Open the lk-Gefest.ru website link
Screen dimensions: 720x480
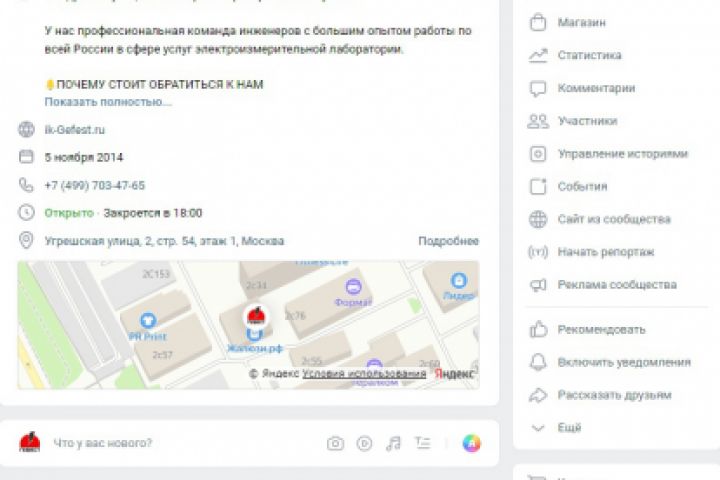[x=74, y=130]
